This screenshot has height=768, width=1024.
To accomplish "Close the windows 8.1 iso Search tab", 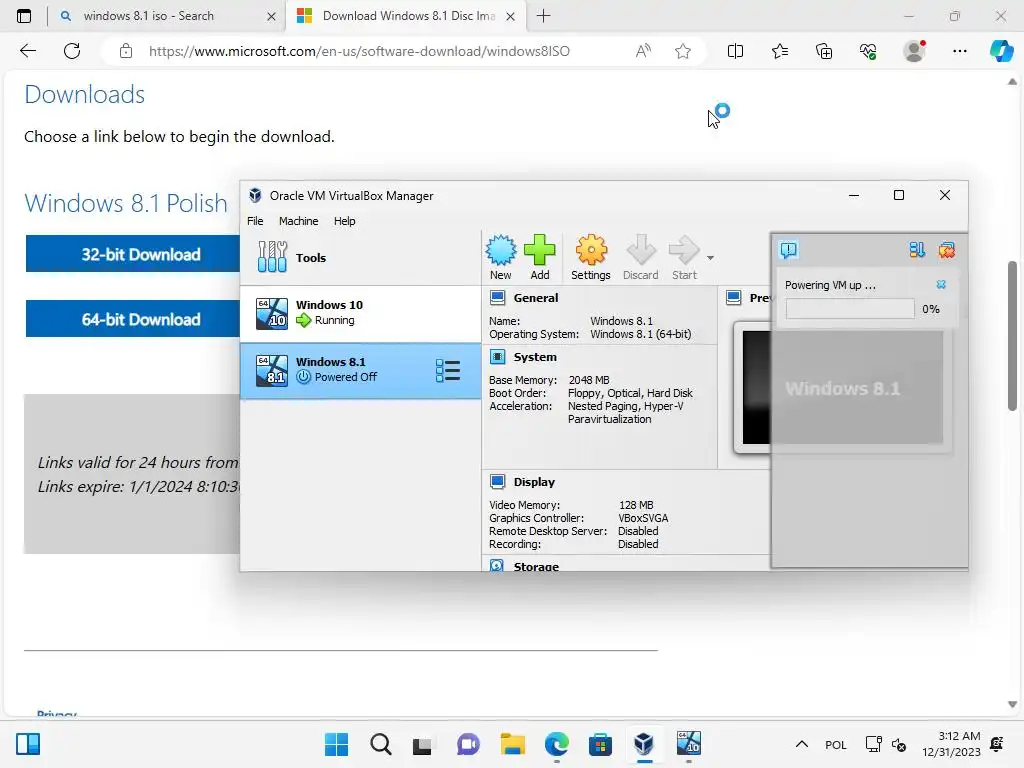I will (x=271, y=16).
